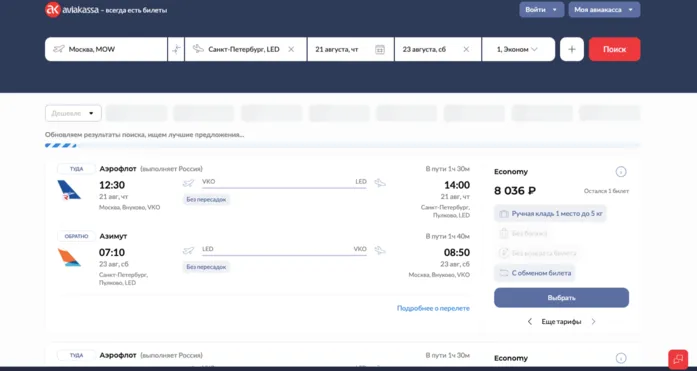Open departure date 21 августа field

350,49
